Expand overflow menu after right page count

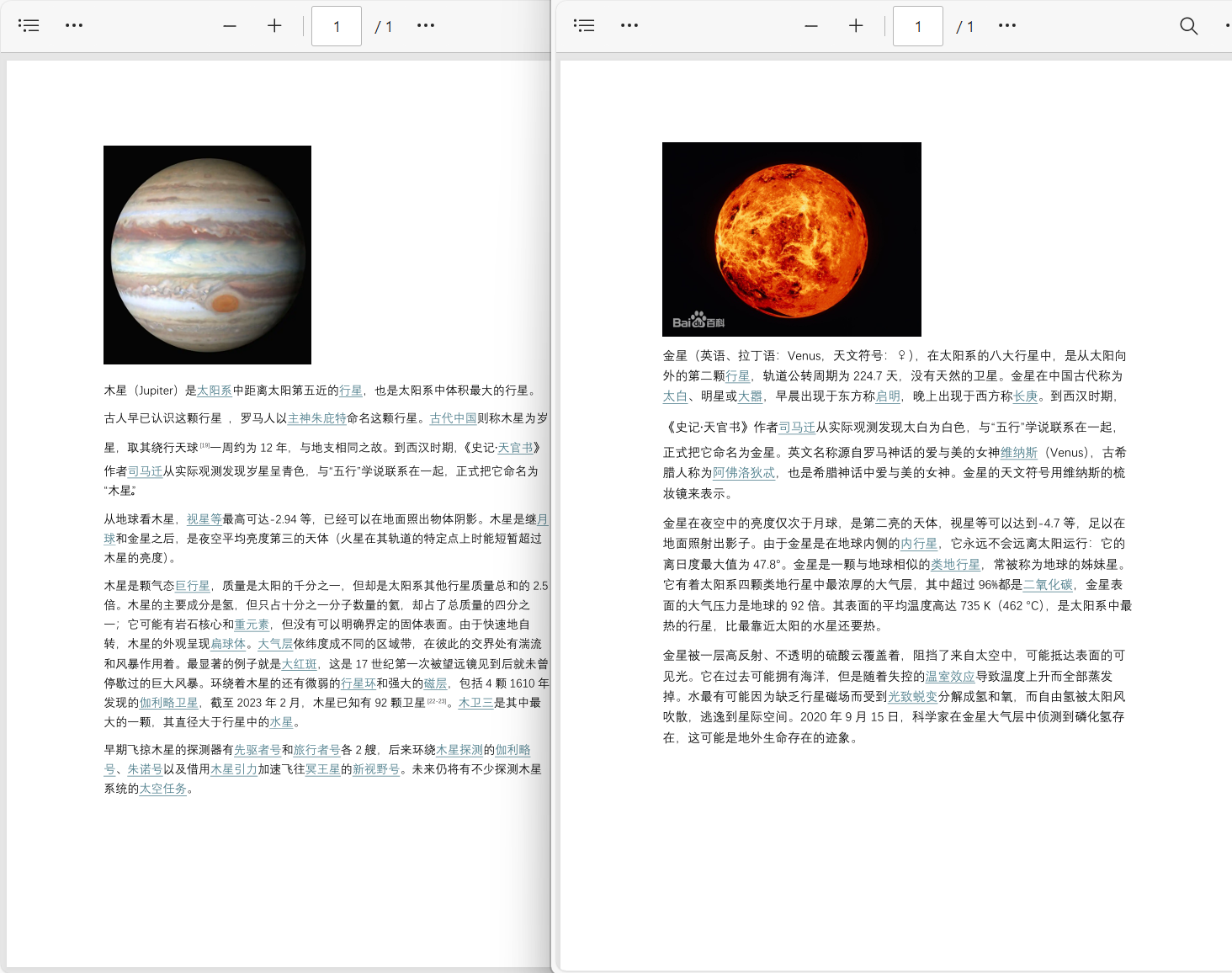tap(1007, 25)
